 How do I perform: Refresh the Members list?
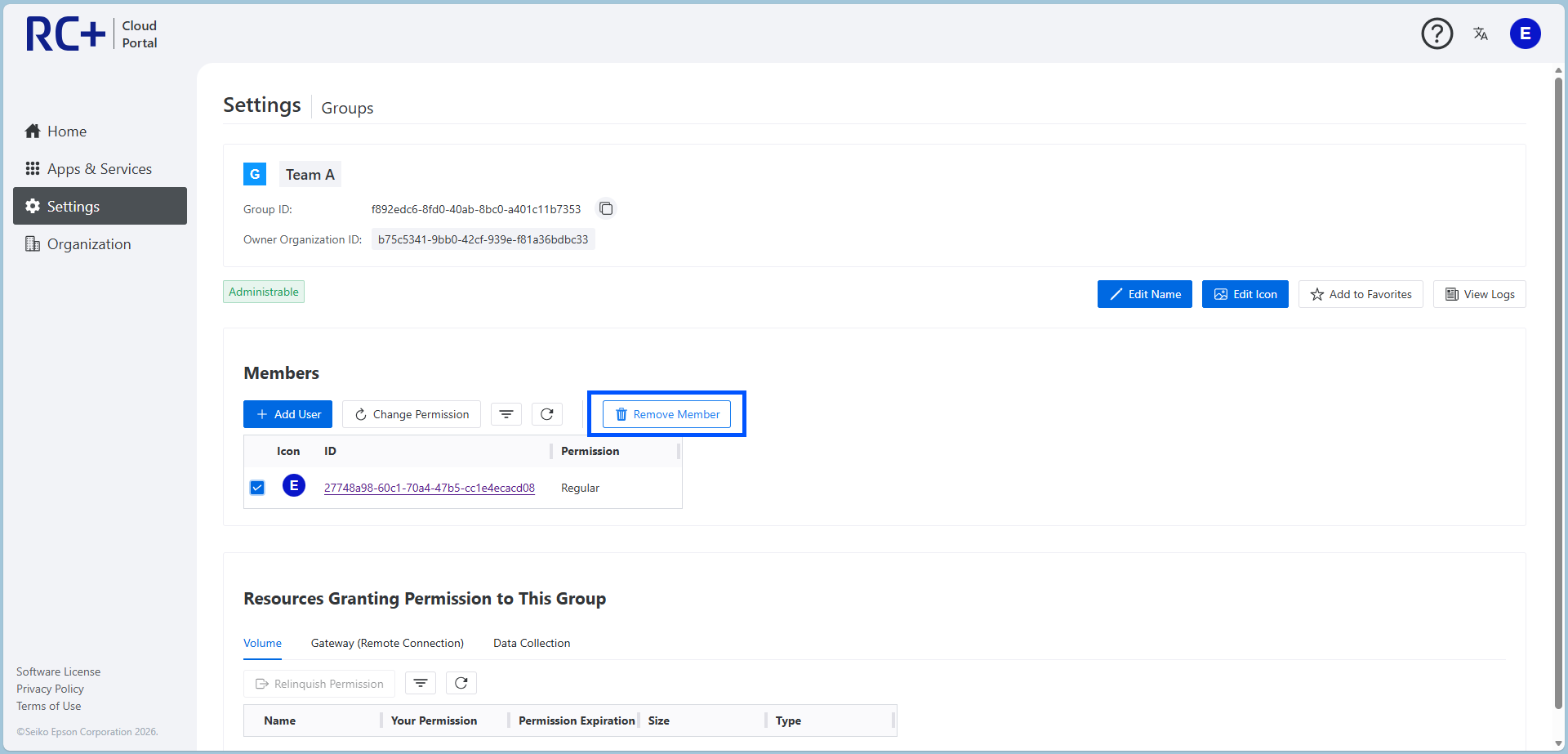pyautogui.click(x=547, y=414)
